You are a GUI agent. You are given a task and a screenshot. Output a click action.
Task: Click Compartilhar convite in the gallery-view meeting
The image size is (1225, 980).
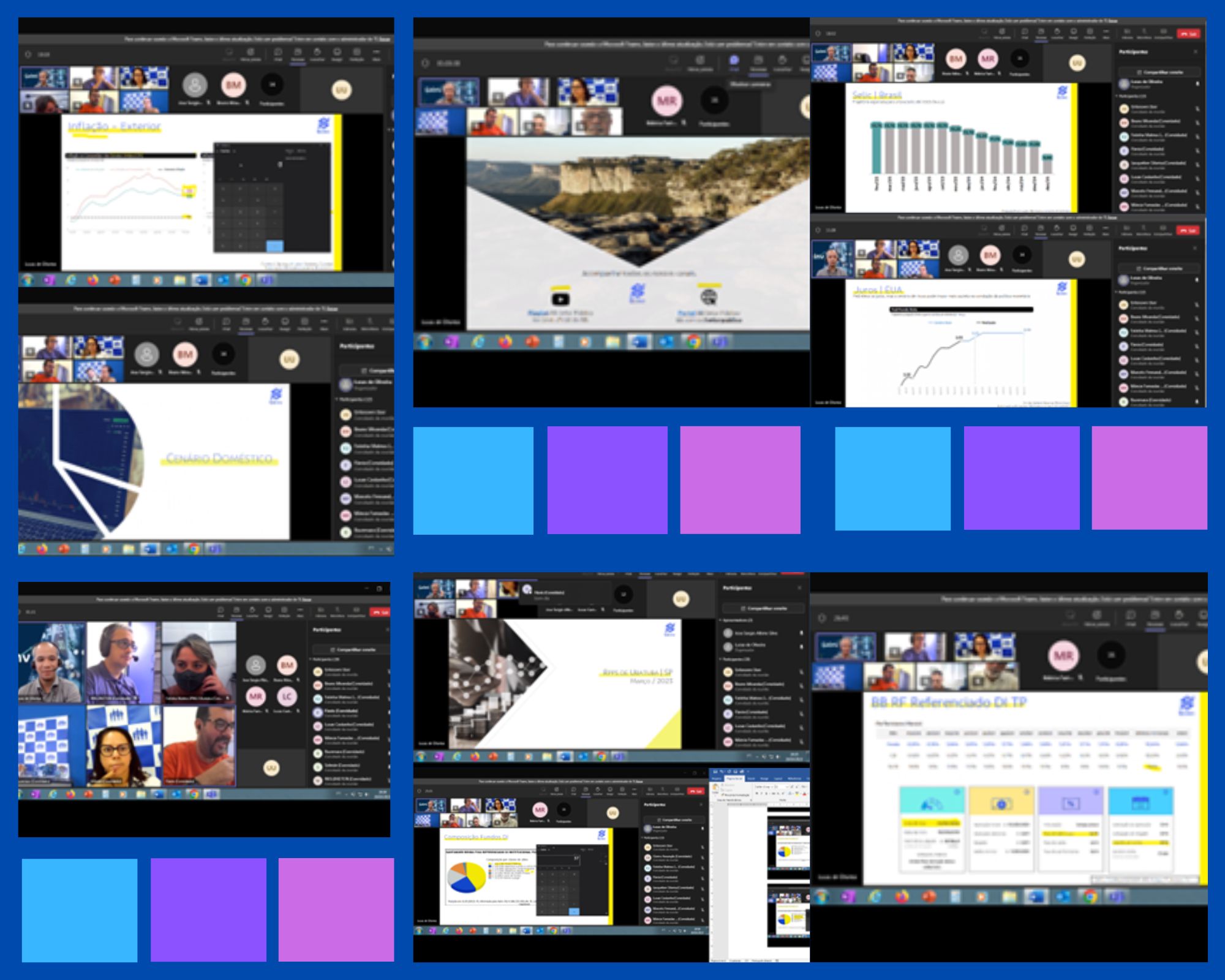coord(353,650)
